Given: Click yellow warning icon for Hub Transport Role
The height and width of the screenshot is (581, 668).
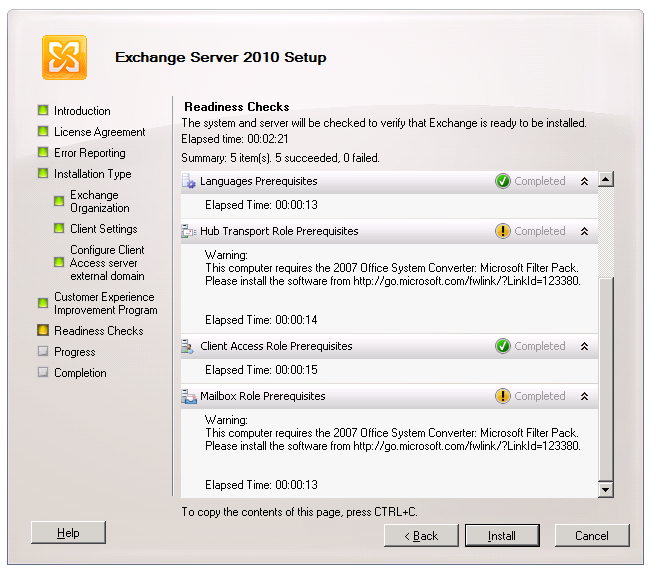Looking at the screenshot, I should click(503, 231).
